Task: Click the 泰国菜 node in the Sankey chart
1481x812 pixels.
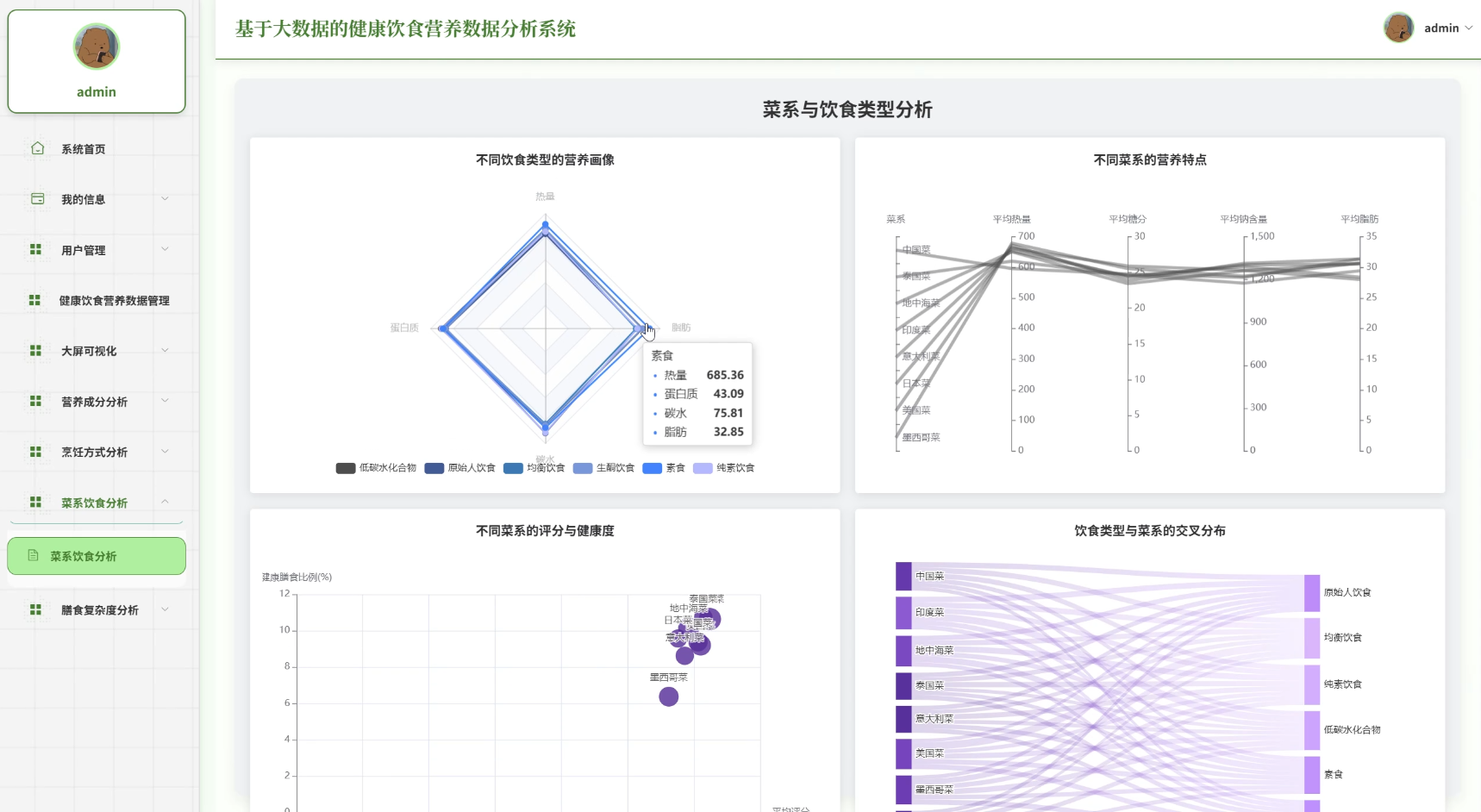Action: tap(903, 686)
